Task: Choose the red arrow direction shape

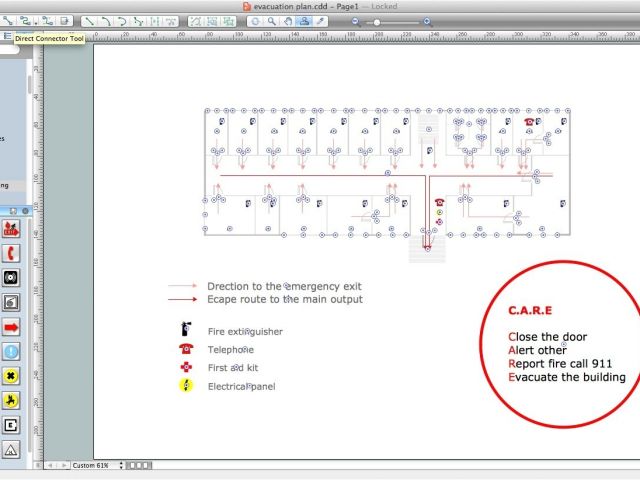Action: click(11, 327)
